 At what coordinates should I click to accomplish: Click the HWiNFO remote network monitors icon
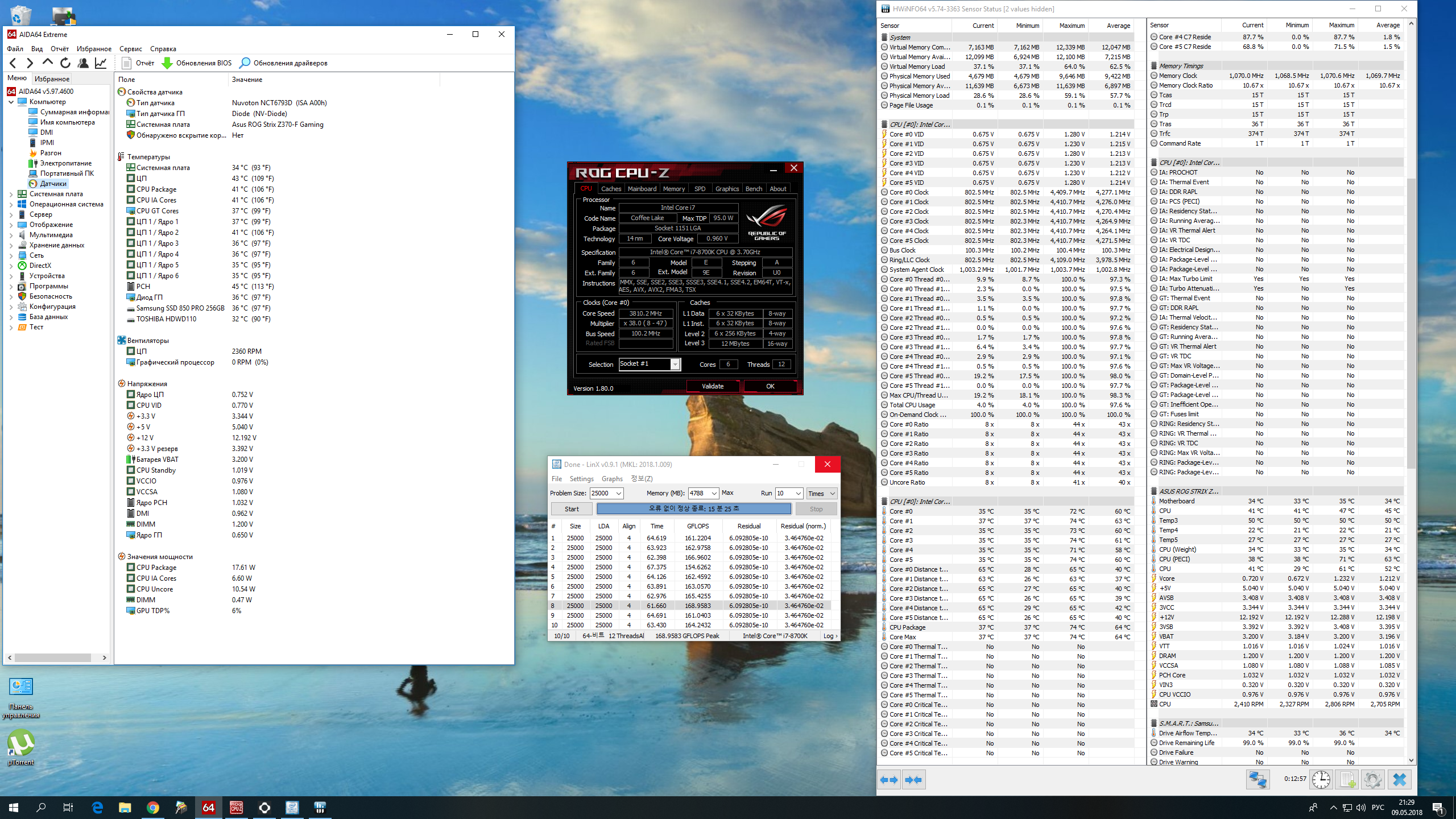(1258, 779)
